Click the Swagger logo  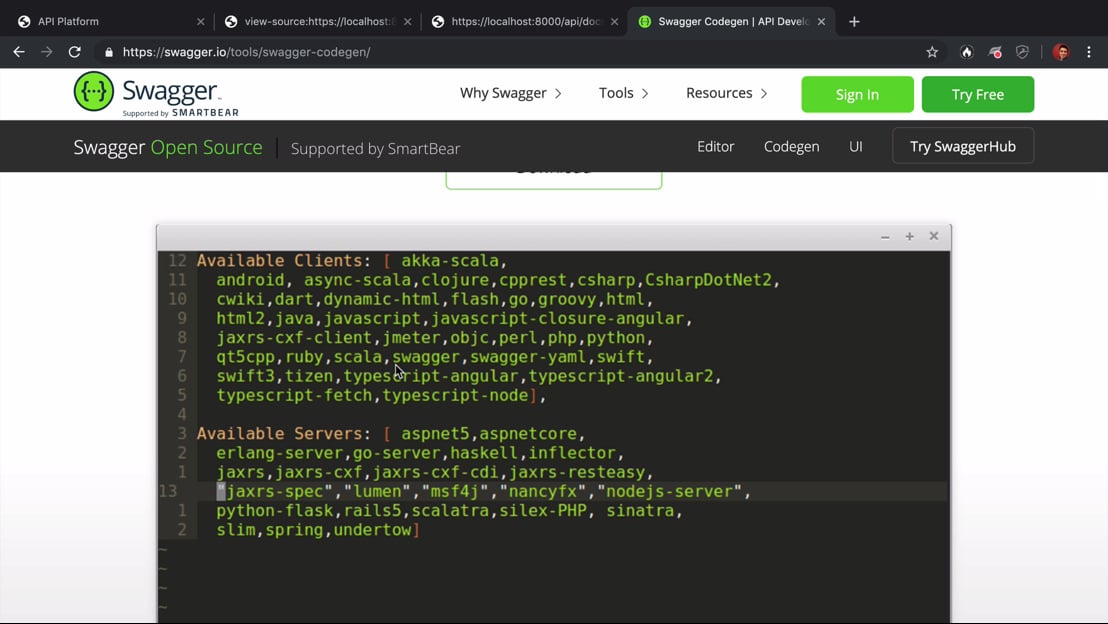(x=156, y=94)
